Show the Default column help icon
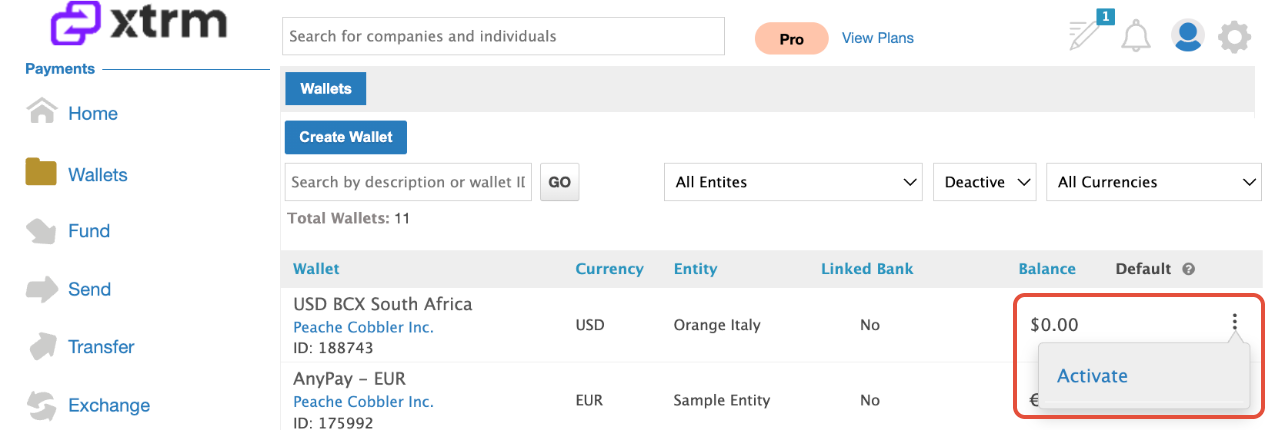This screenshot has height=430, width=1285. (1189, 269)
